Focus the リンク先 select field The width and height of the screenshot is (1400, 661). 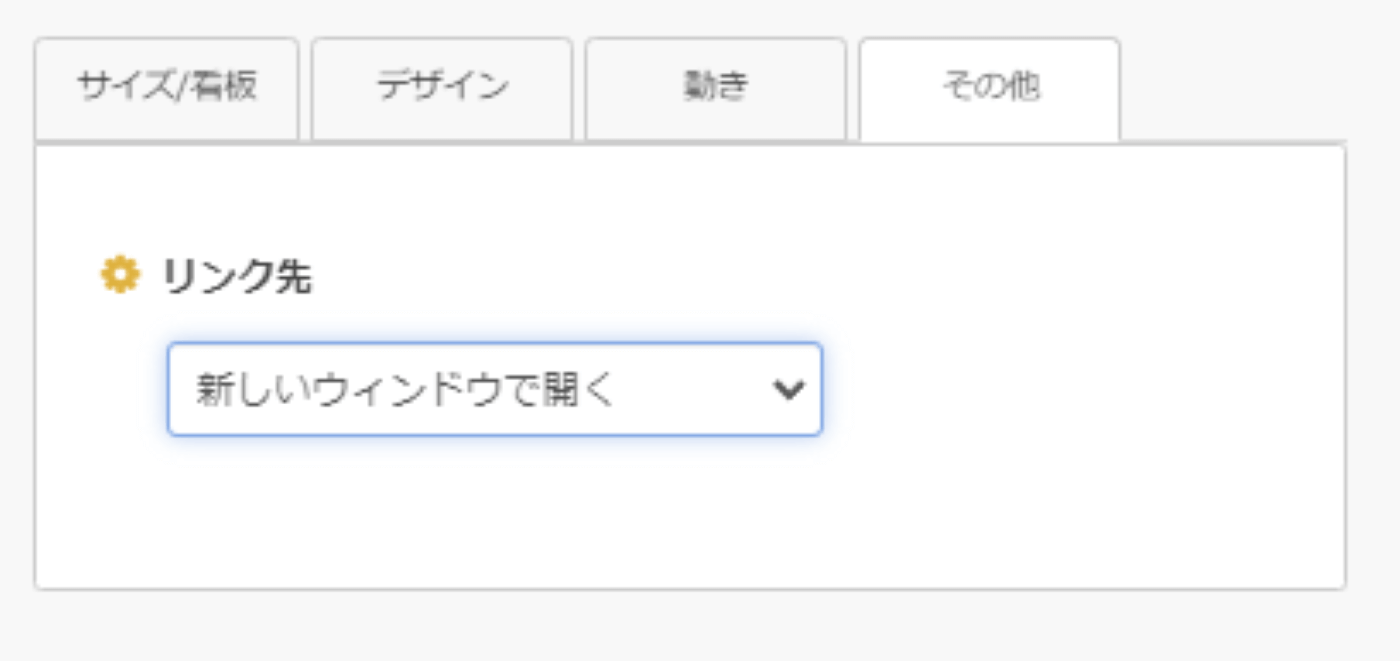click(495, 389)
